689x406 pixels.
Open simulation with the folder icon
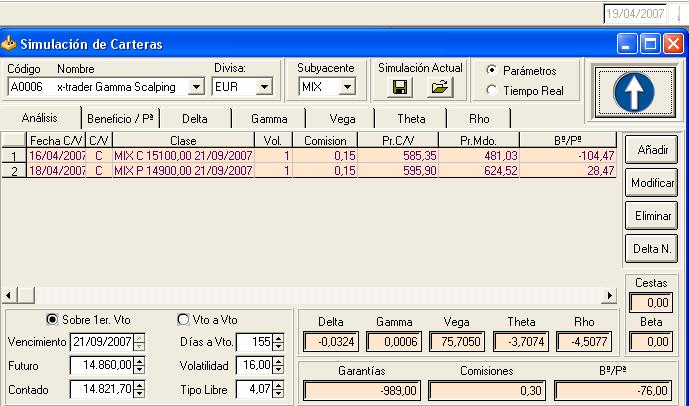coord(438,88)
